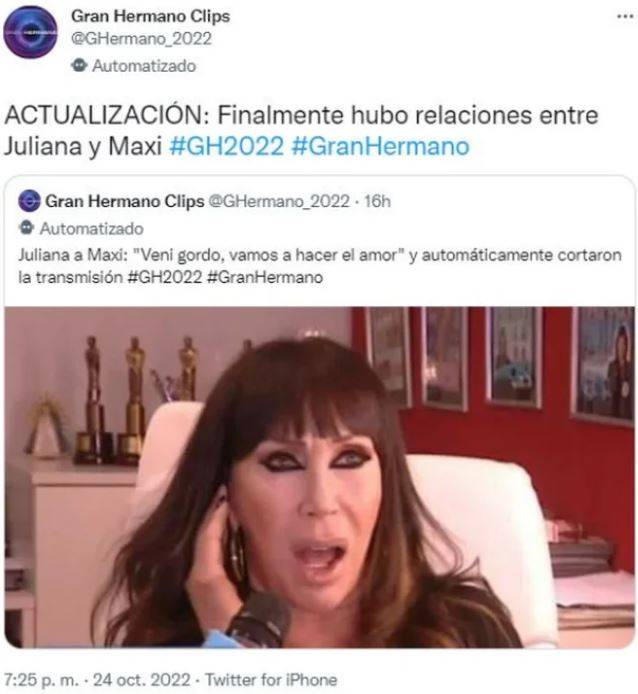Open the quoted tweet text about Juliana a Maxi

320,266
